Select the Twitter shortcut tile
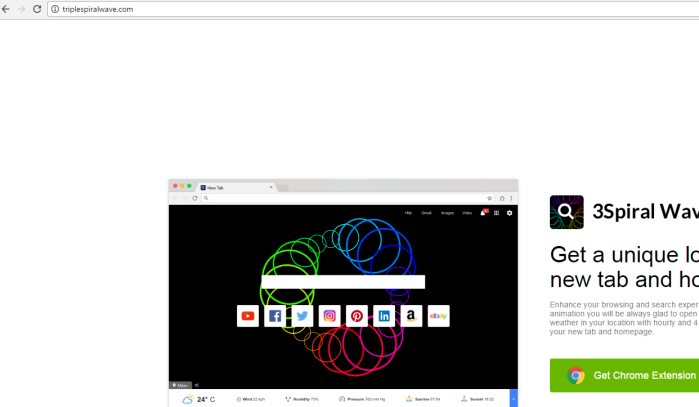 pyautogui.click(x=302, y=316)
